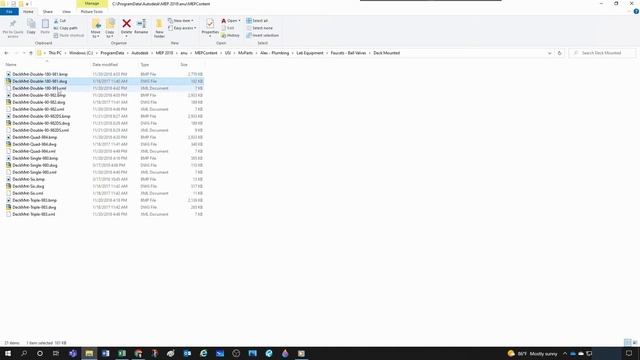The image size is (640, 360).
Task: Select file DeckMnt-Double-180-981.bmp
Action: [x=40, y=74]
